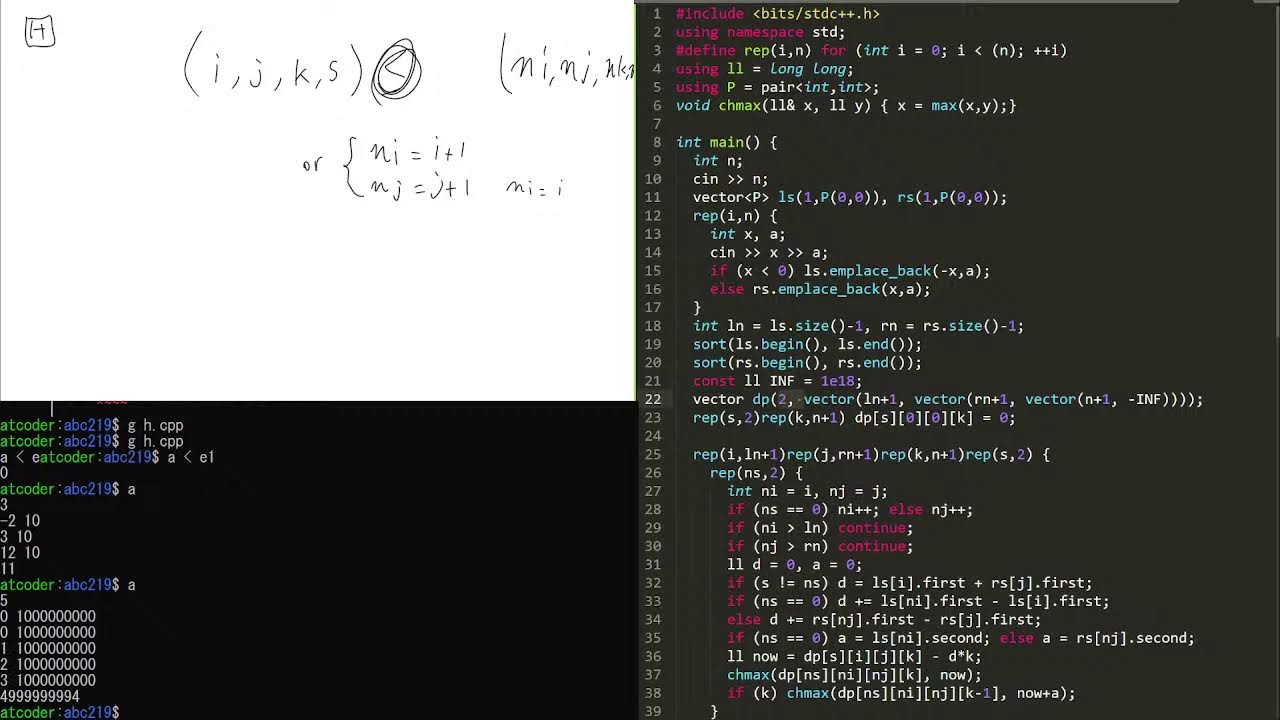The height and width of the screenshot is (720, 1280).
Task: Click the 'if (nj > rn) continue;' line
Action: click(820, 545)
